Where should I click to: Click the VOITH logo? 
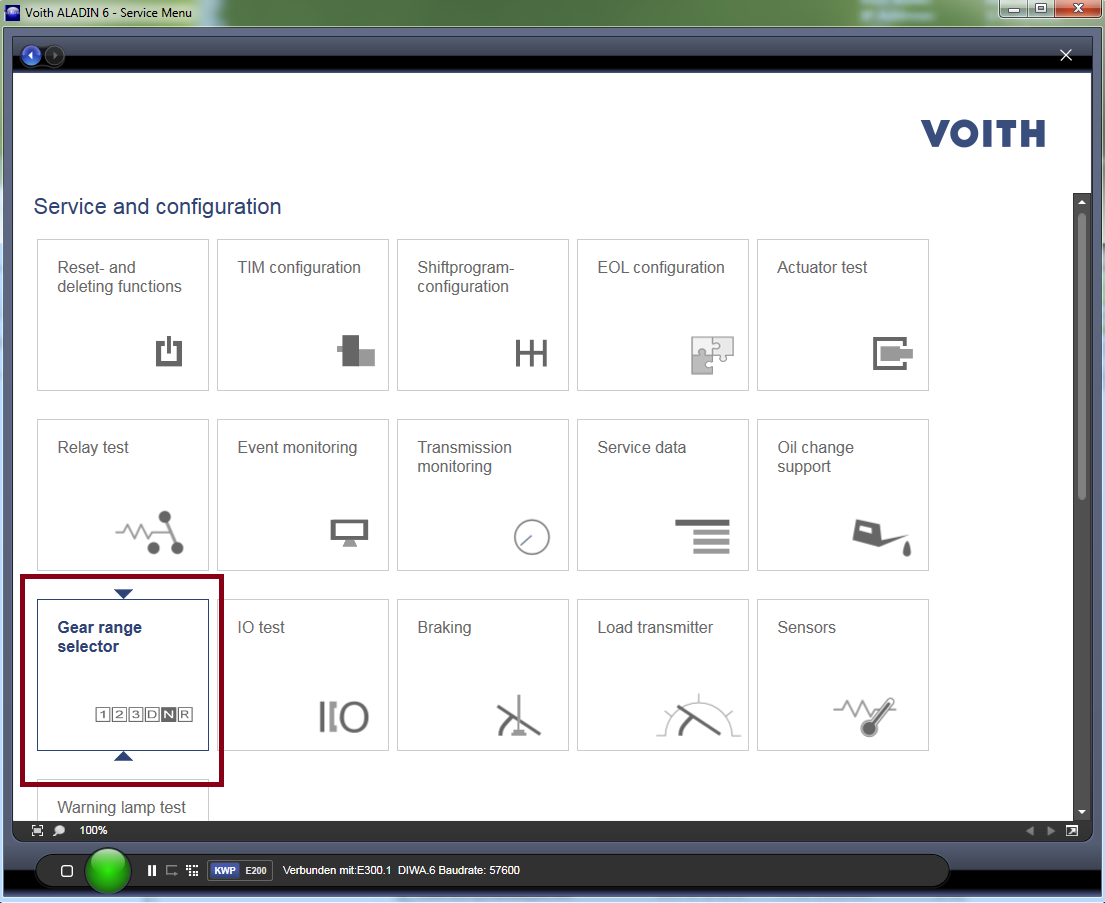pos(982,133)
